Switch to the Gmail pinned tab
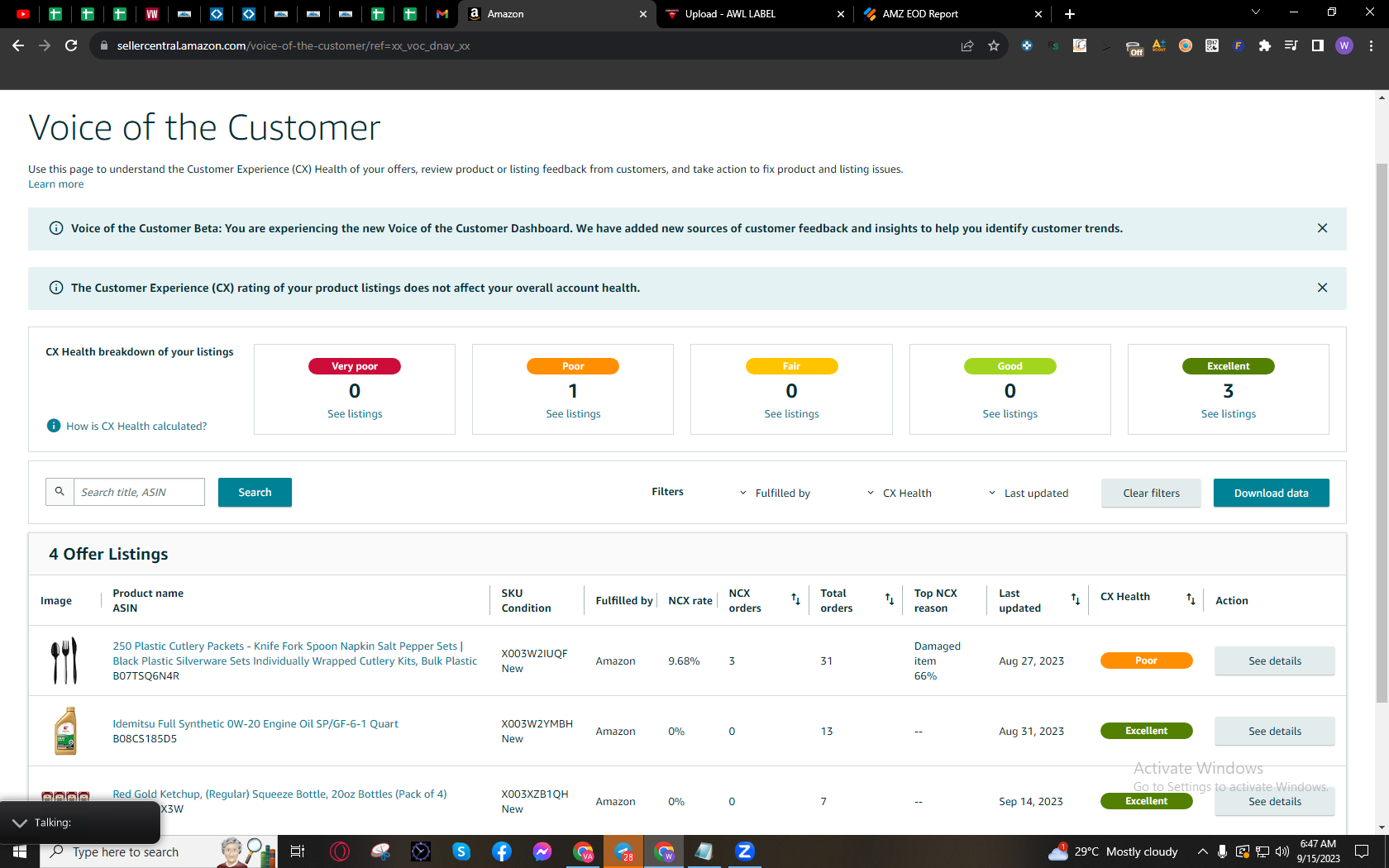Image resolution: width=1389 pixels, height=868 pixels. [442, 14]
